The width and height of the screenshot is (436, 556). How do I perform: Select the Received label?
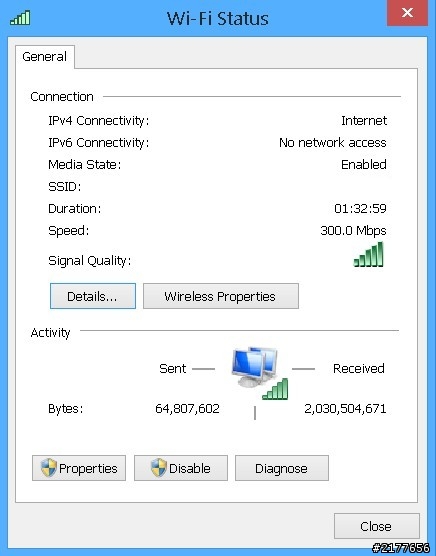359,369
